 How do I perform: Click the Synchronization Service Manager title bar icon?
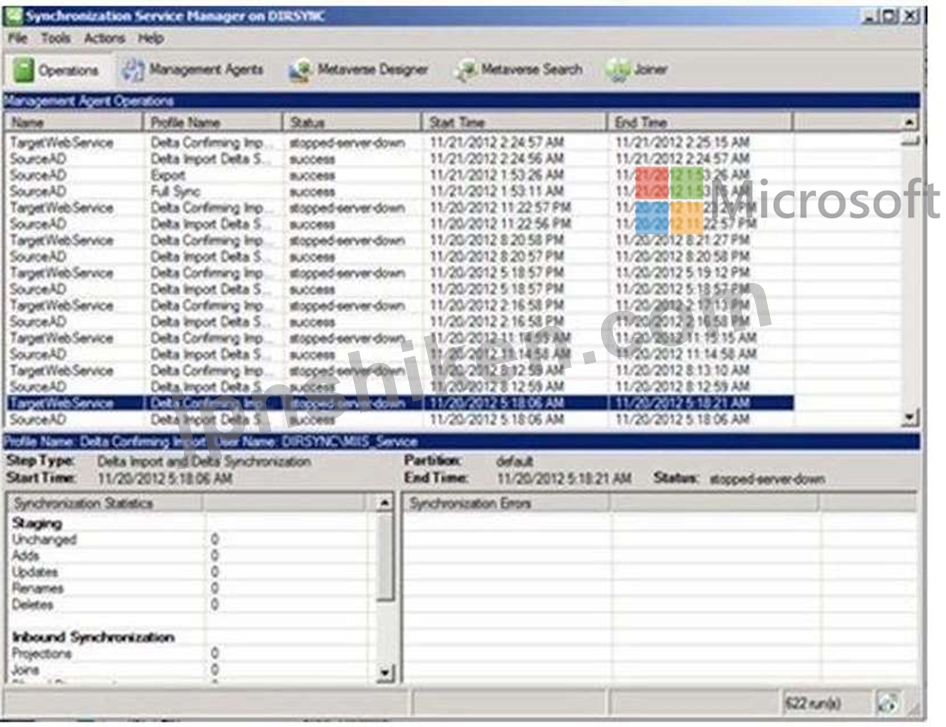pyautogui.click(x=13, y=16)
